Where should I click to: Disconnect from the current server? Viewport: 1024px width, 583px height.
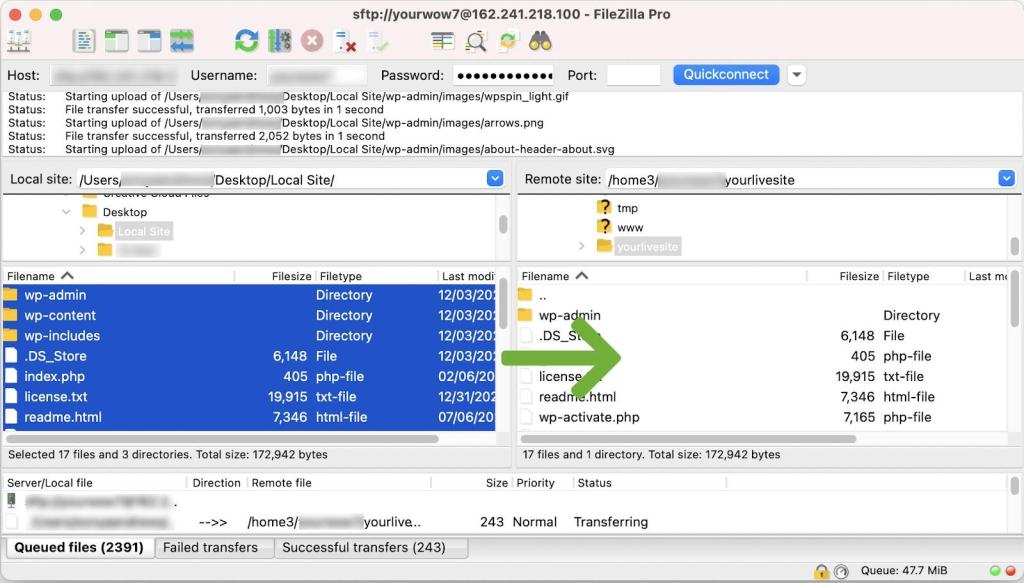coord(345,41)
